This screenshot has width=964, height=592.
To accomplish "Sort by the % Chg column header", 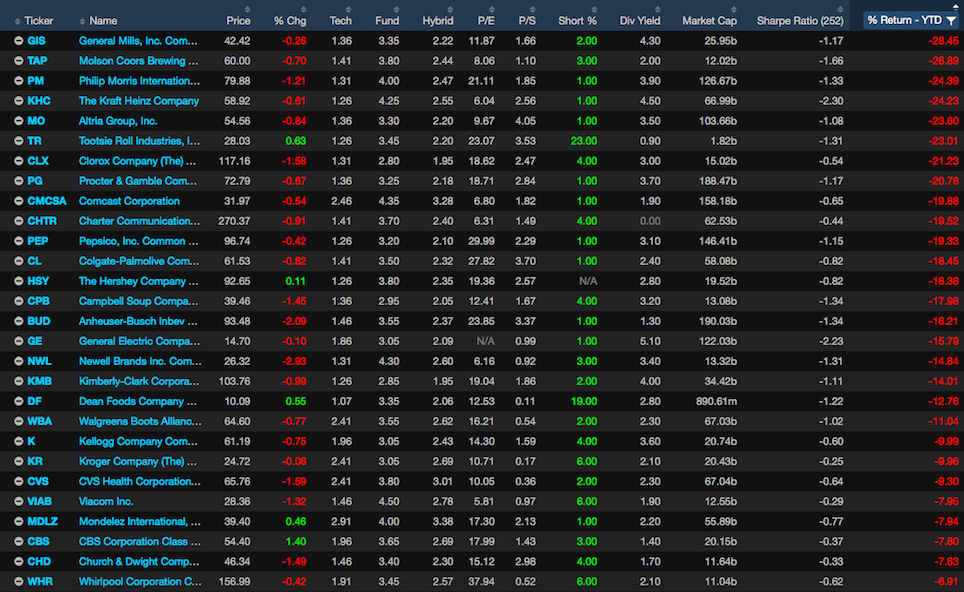I will [290, 21].
